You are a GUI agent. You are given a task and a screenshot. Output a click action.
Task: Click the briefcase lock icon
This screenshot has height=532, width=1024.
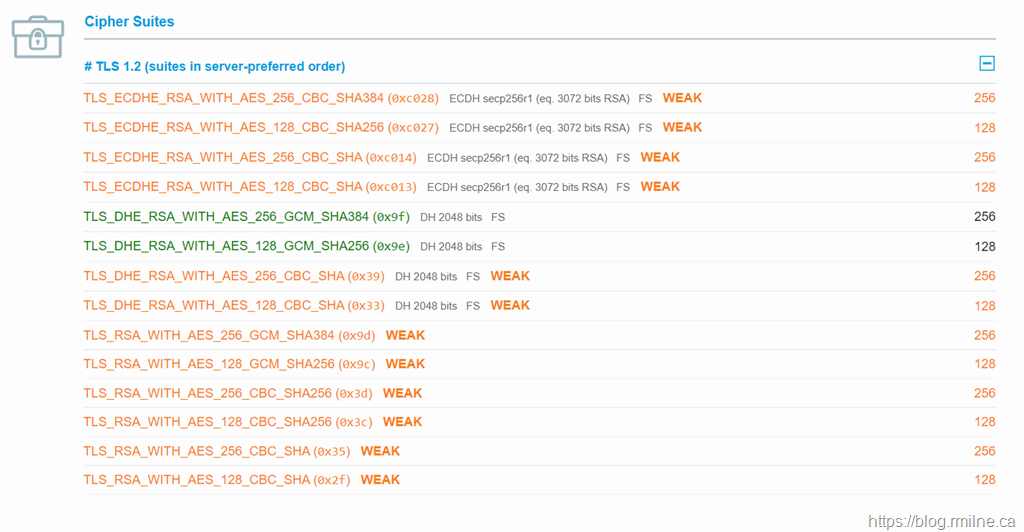(x=37, y=36)
